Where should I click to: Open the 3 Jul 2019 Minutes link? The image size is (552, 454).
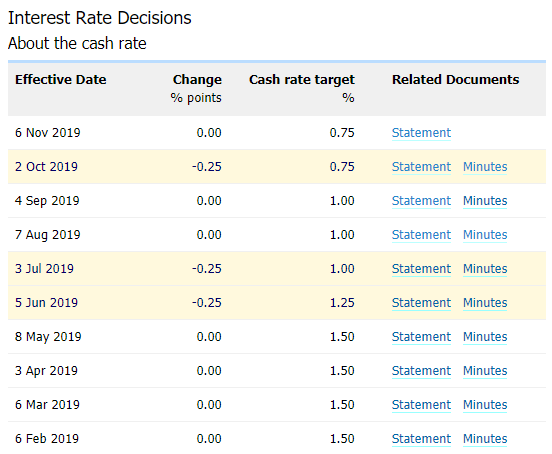pos(485,269)
